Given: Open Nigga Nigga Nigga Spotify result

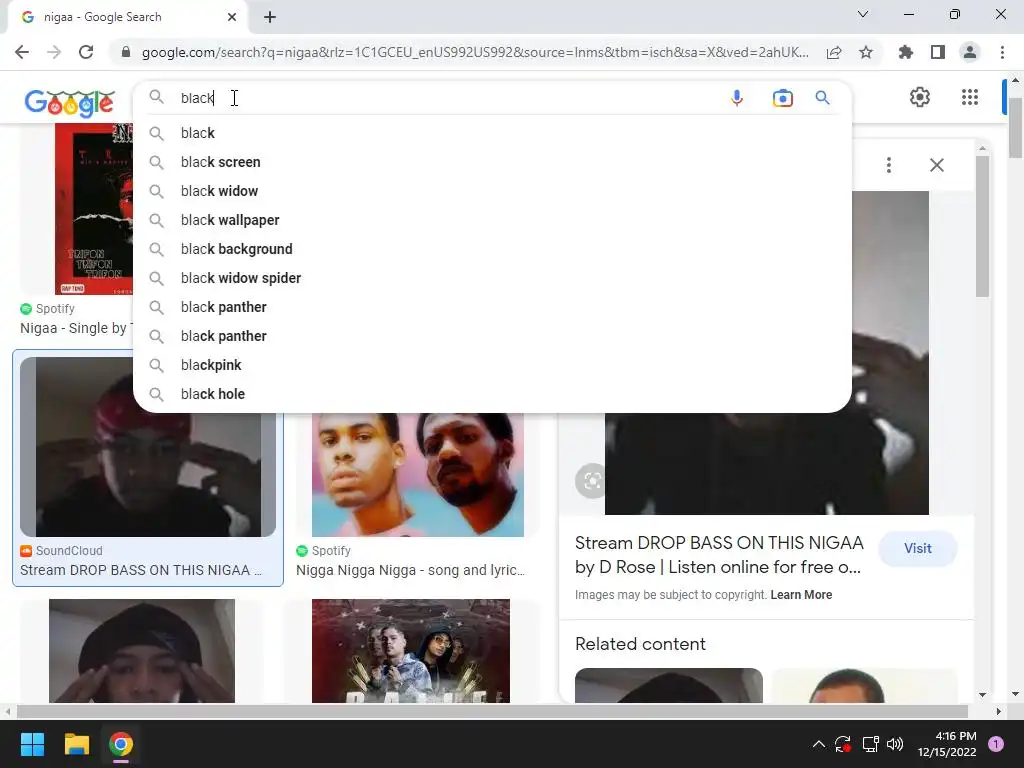Looking at the screenshot, I should pyautogui.click(x=410, y=570).
